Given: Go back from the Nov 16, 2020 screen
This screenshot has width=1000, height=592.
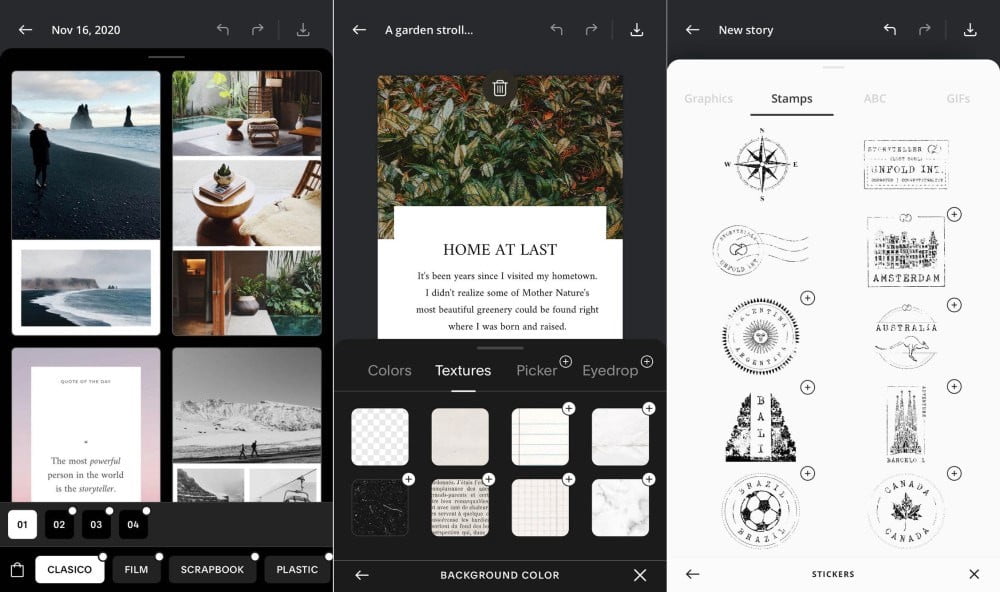Looking at the screenshot, I should [25, 30].
